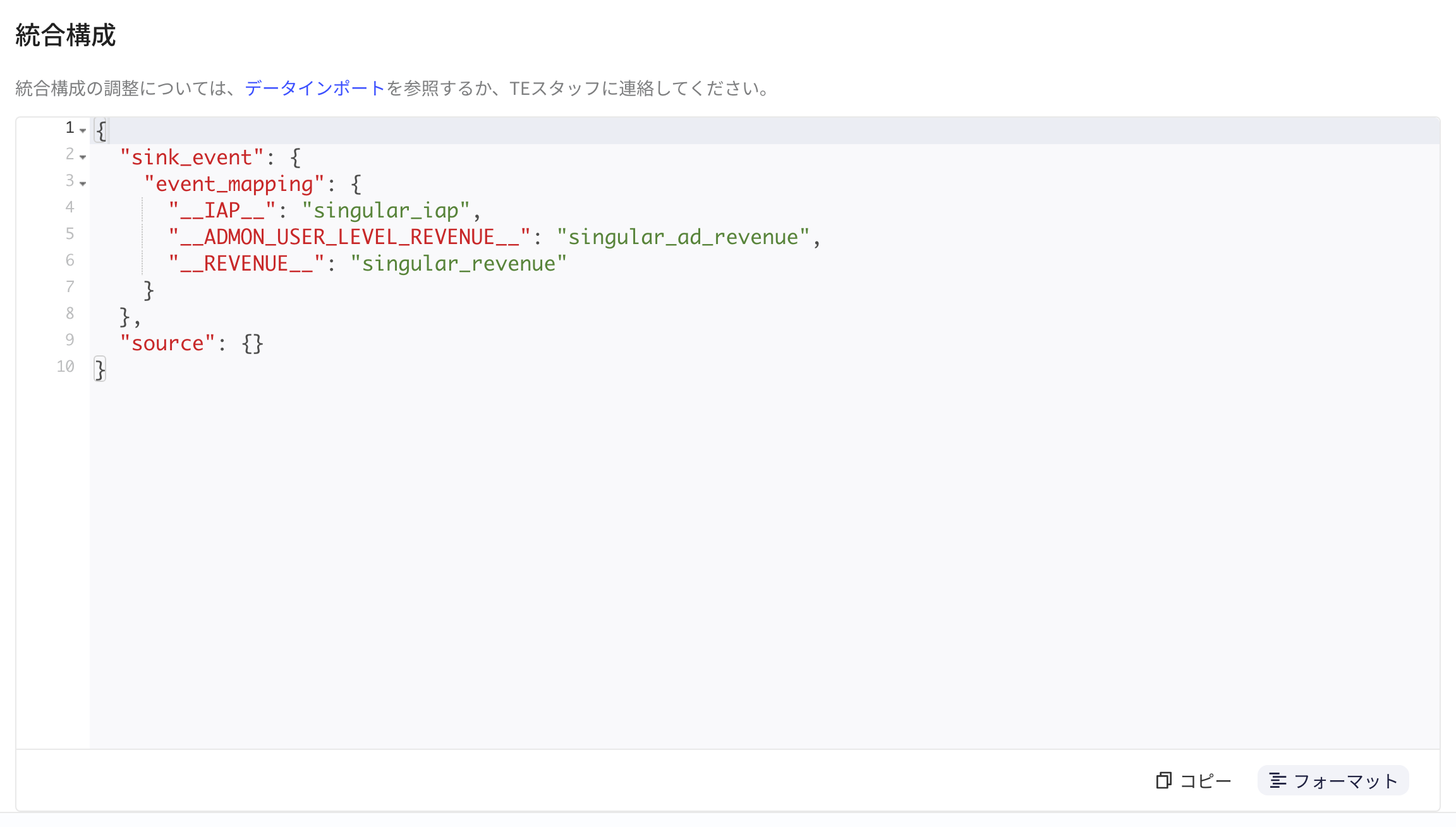Click the line number 5 in the gutter
Screen dimensions: 1456x827
tap(70, 234)
